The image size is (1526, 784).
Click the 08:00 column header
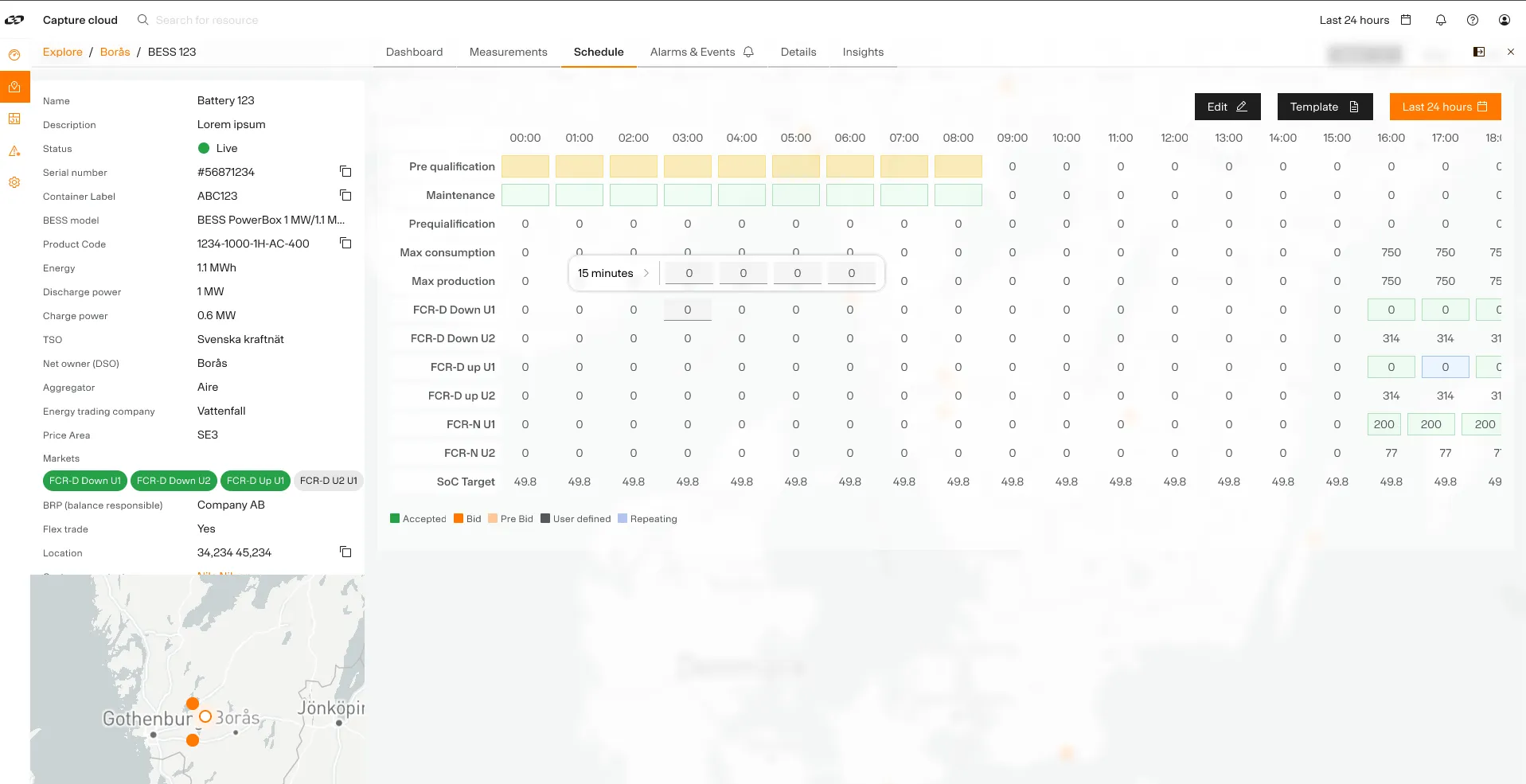tap(958, 138)
